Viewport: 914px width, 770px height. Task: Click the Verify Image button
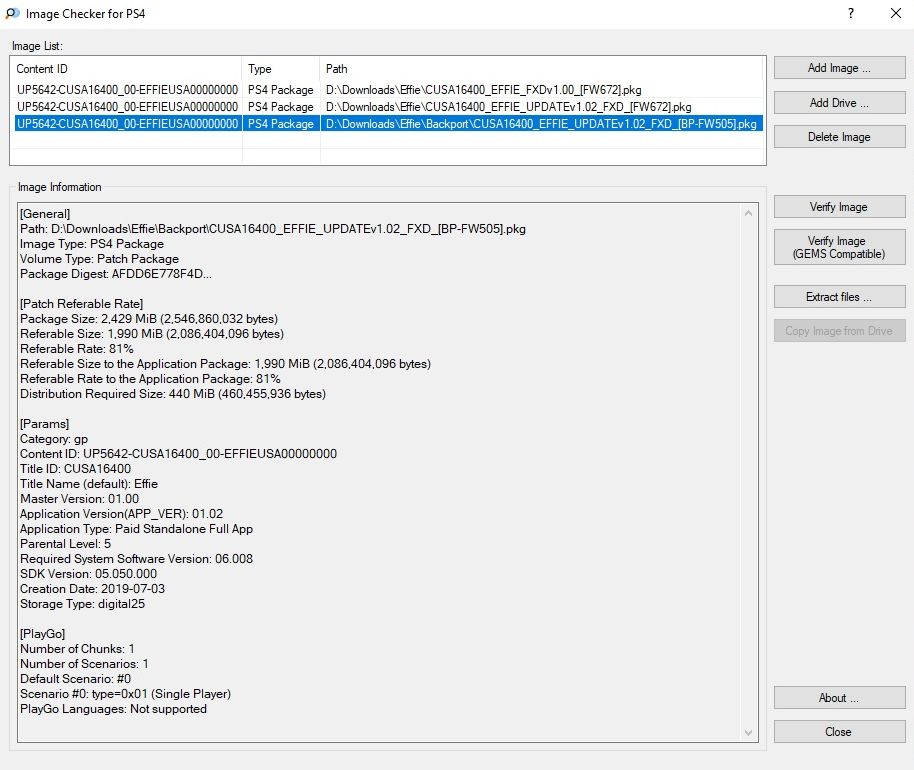point(839,207)
